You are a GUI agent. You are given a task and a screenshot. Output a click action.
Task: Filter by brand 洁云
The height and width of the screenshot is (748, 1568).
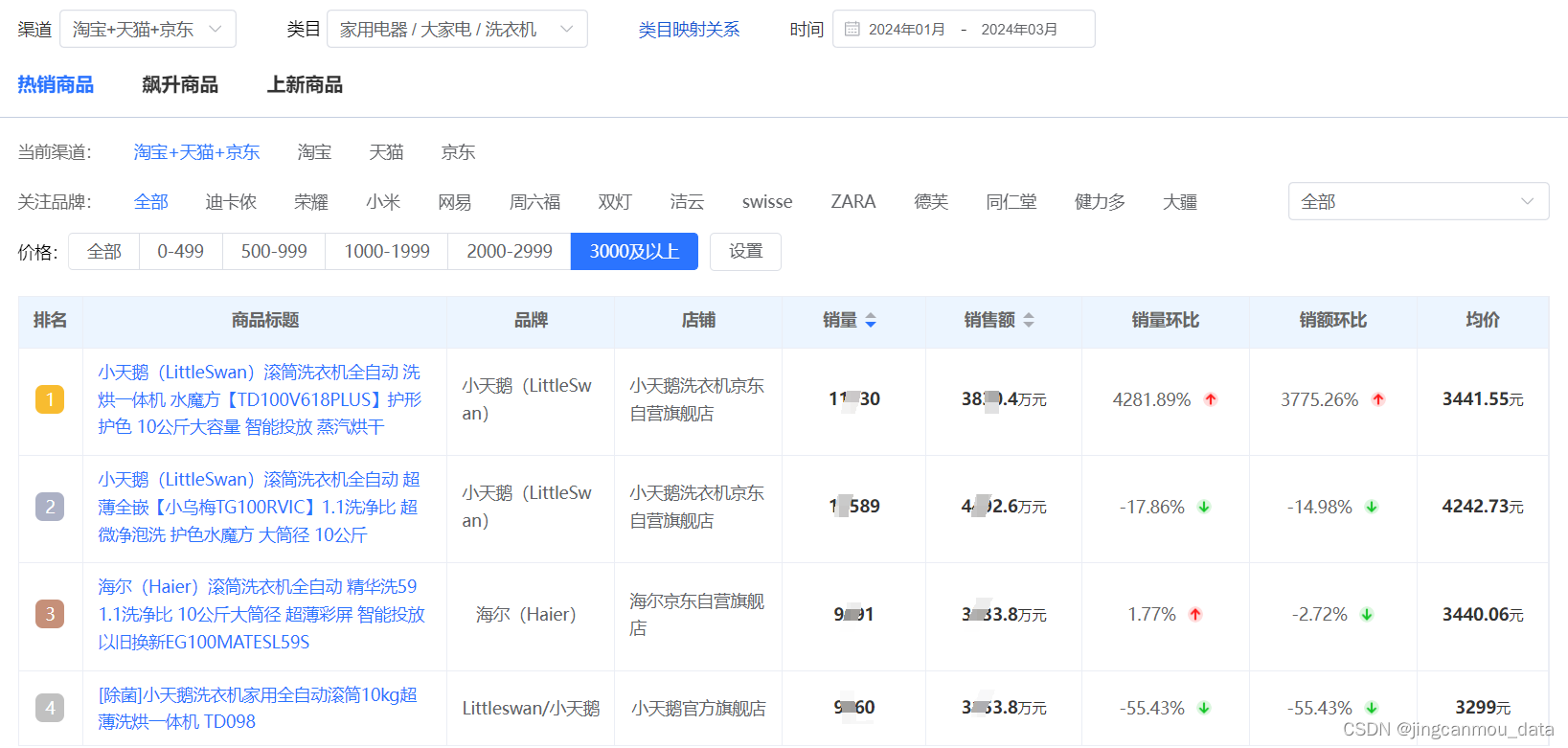(687, 202)
